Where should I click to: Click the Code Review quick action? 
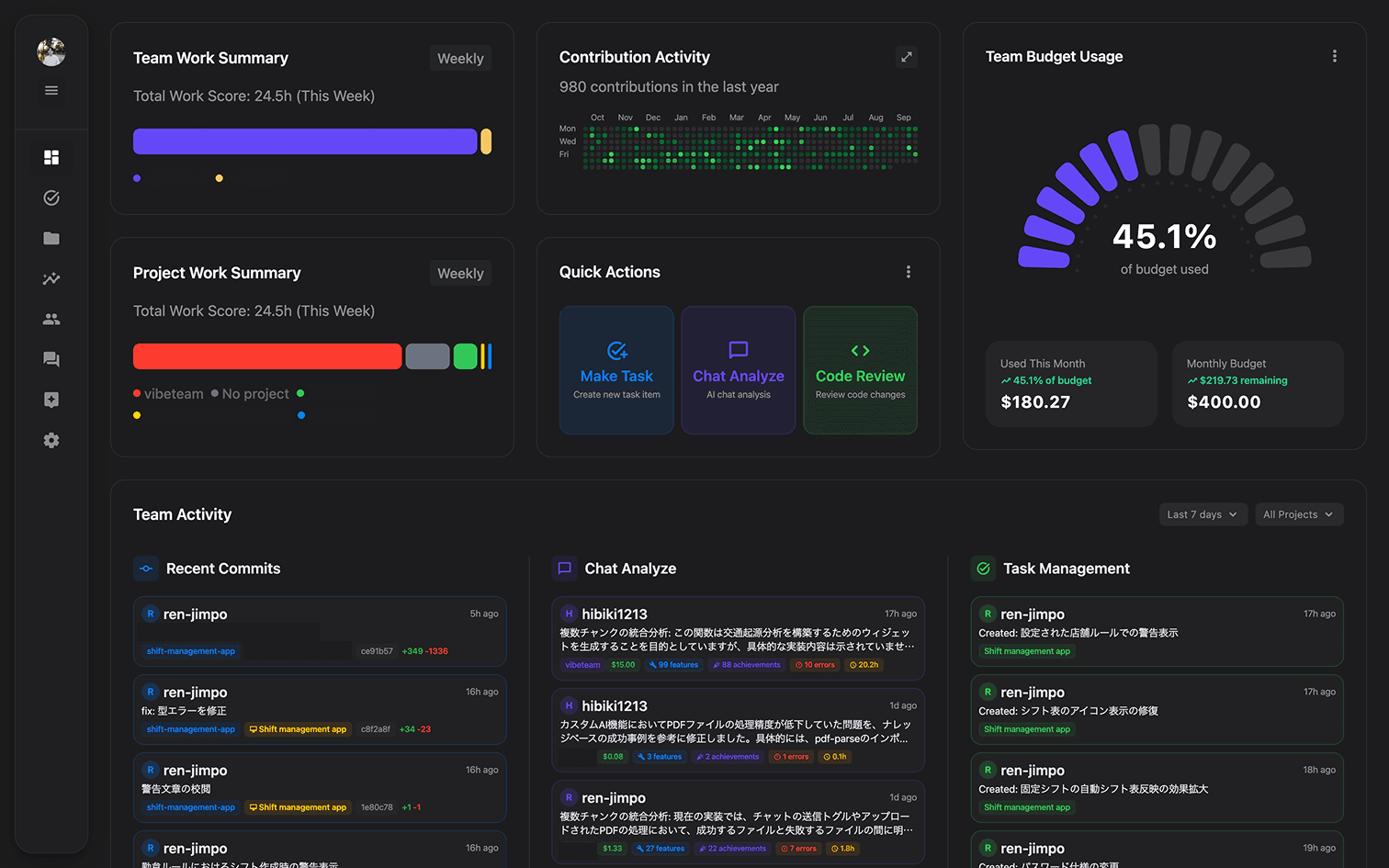tap(860, 370)
